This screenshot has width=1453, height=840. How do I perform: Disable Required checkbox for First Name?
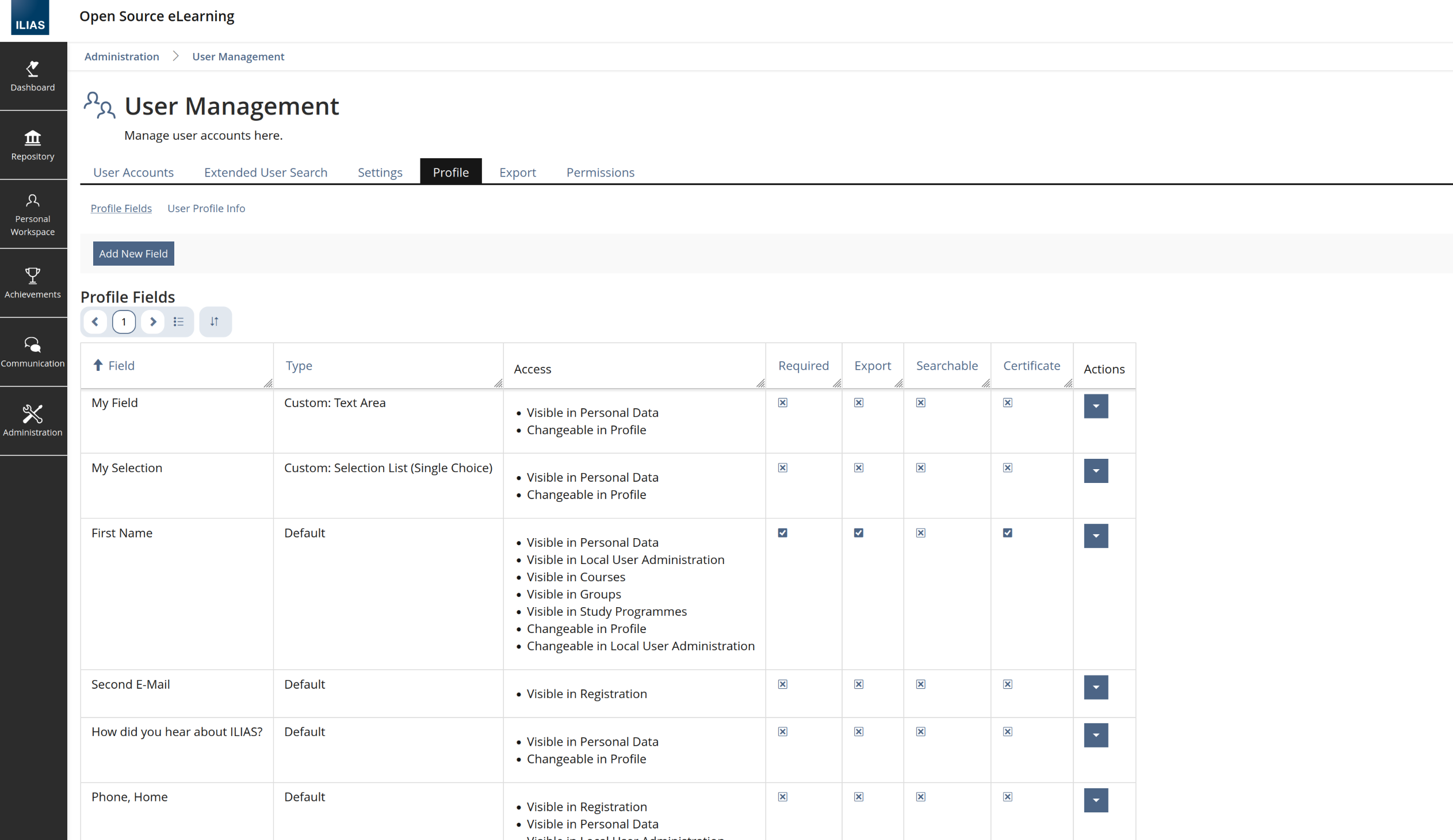[782, 533]
